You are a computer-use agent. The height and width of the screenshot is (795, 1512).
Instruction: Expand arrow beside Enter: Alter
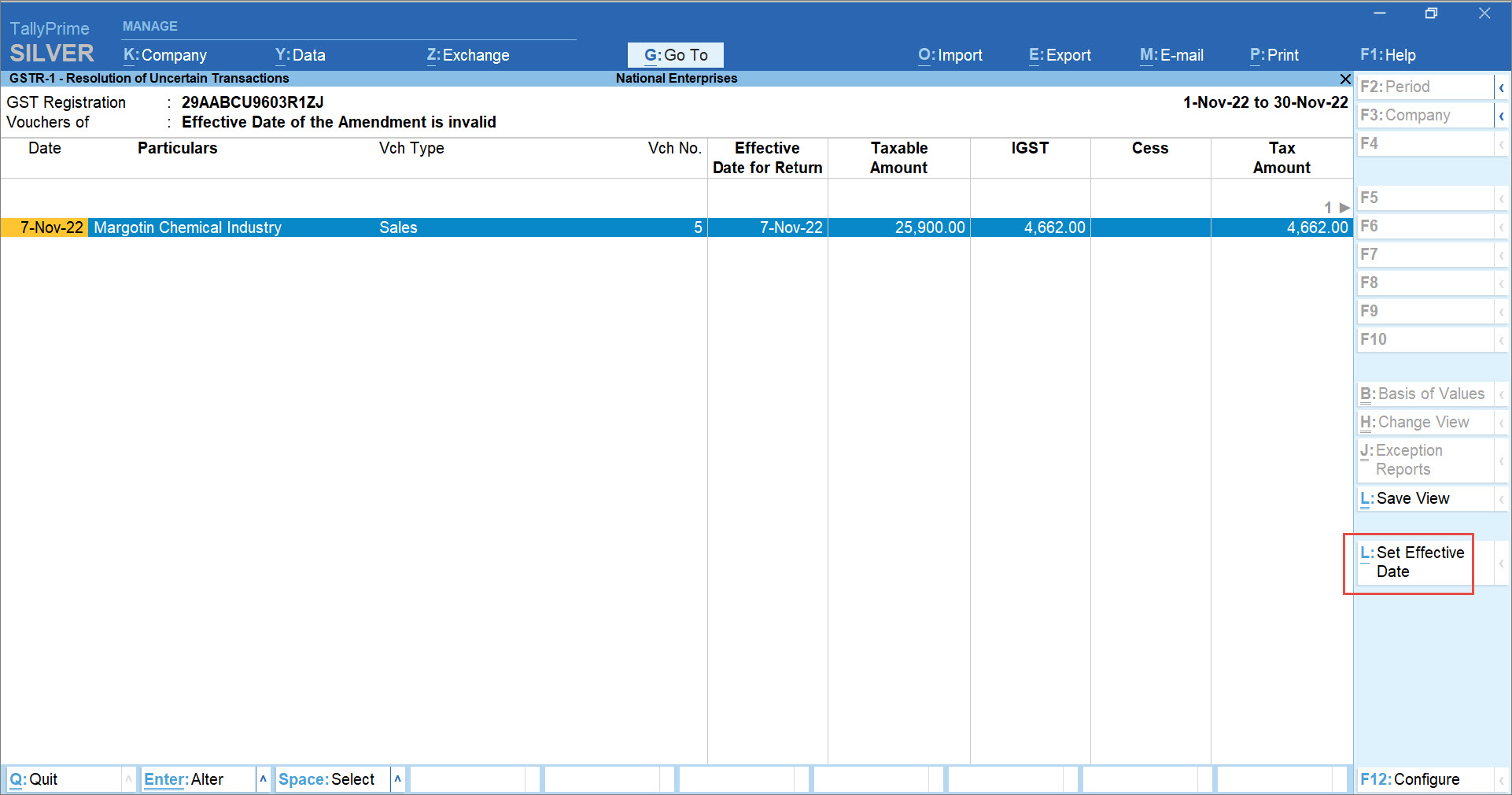263,779
